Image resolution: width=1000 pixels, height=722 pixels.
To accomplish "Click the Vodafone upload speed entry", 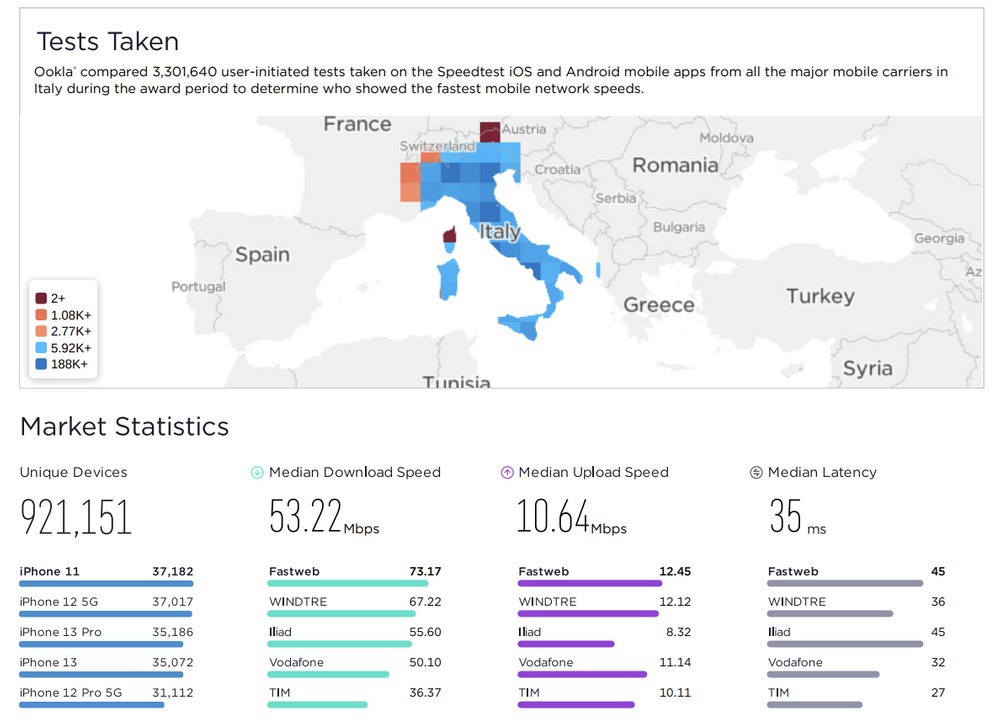I will click(604, 662).
